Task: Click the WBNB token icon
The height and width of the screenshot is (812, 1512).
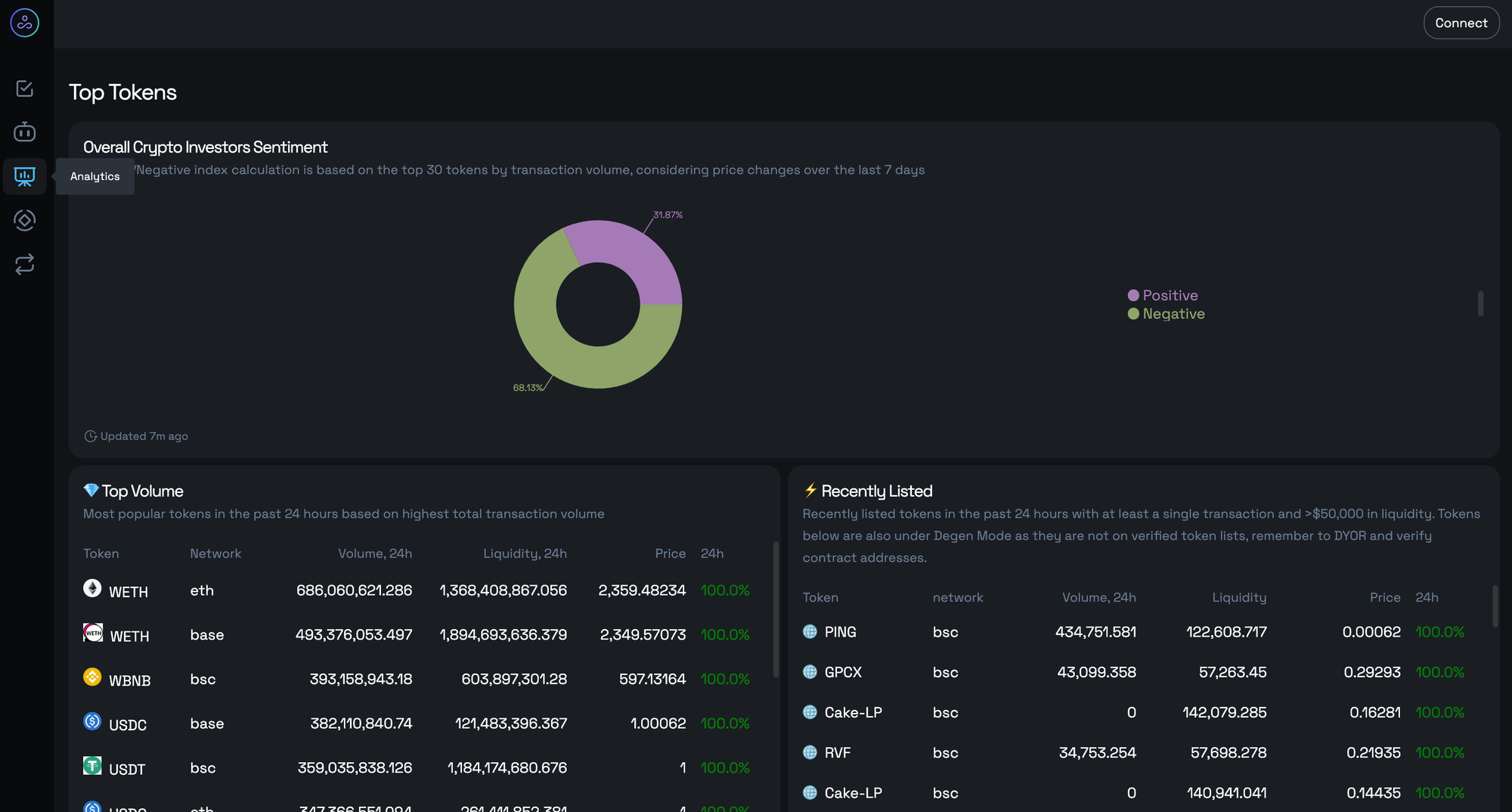Action: [x=92, y=677]
